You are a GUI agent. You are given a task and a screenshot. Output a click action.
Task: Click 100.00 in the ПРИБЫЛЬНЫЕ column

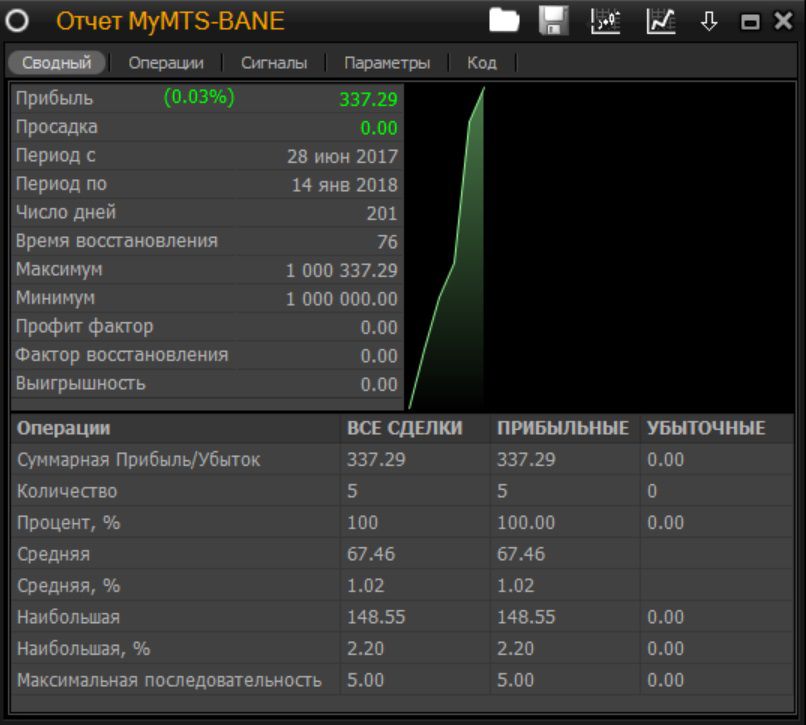[526, 523]
